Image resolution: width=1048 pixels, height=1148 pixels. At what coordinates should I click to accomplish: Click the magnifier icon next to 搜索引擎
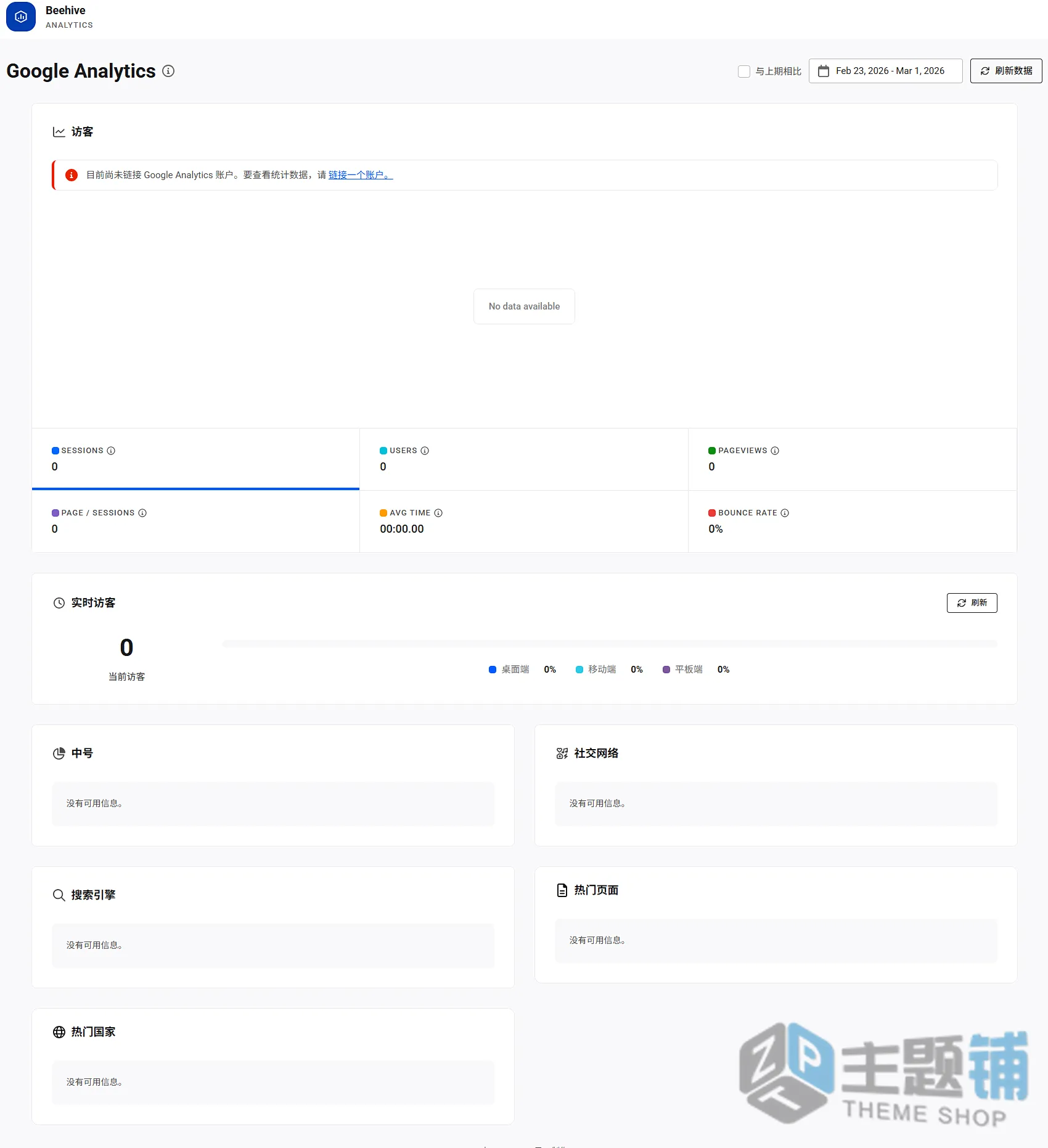[59, 895]
